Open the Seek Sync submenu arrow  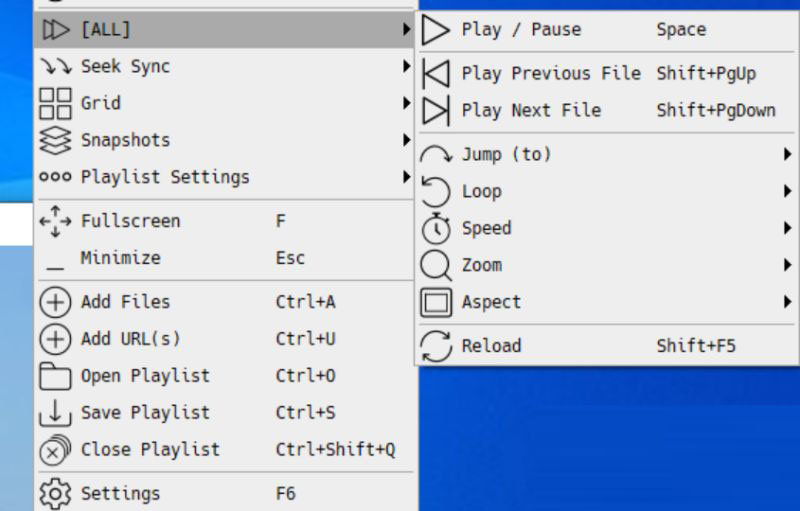[406, 67]
